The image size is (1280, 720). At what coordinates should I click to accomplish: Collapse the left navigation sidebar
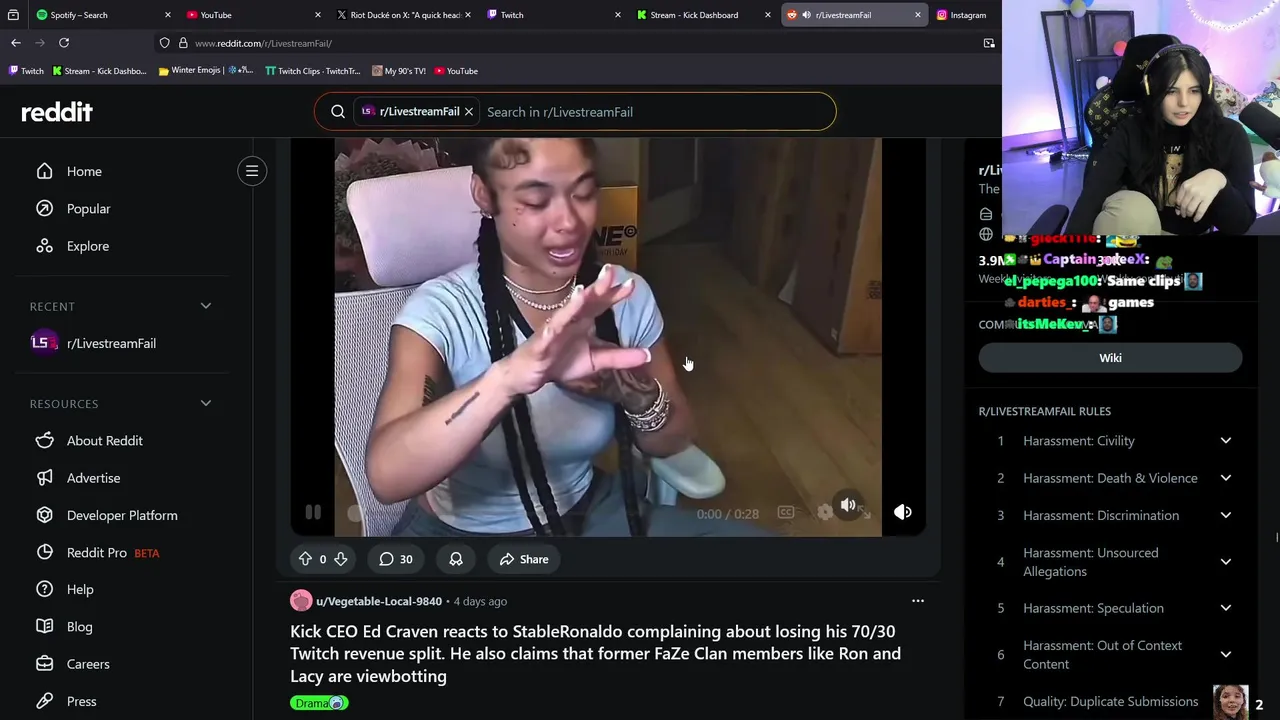click(252, 171)
